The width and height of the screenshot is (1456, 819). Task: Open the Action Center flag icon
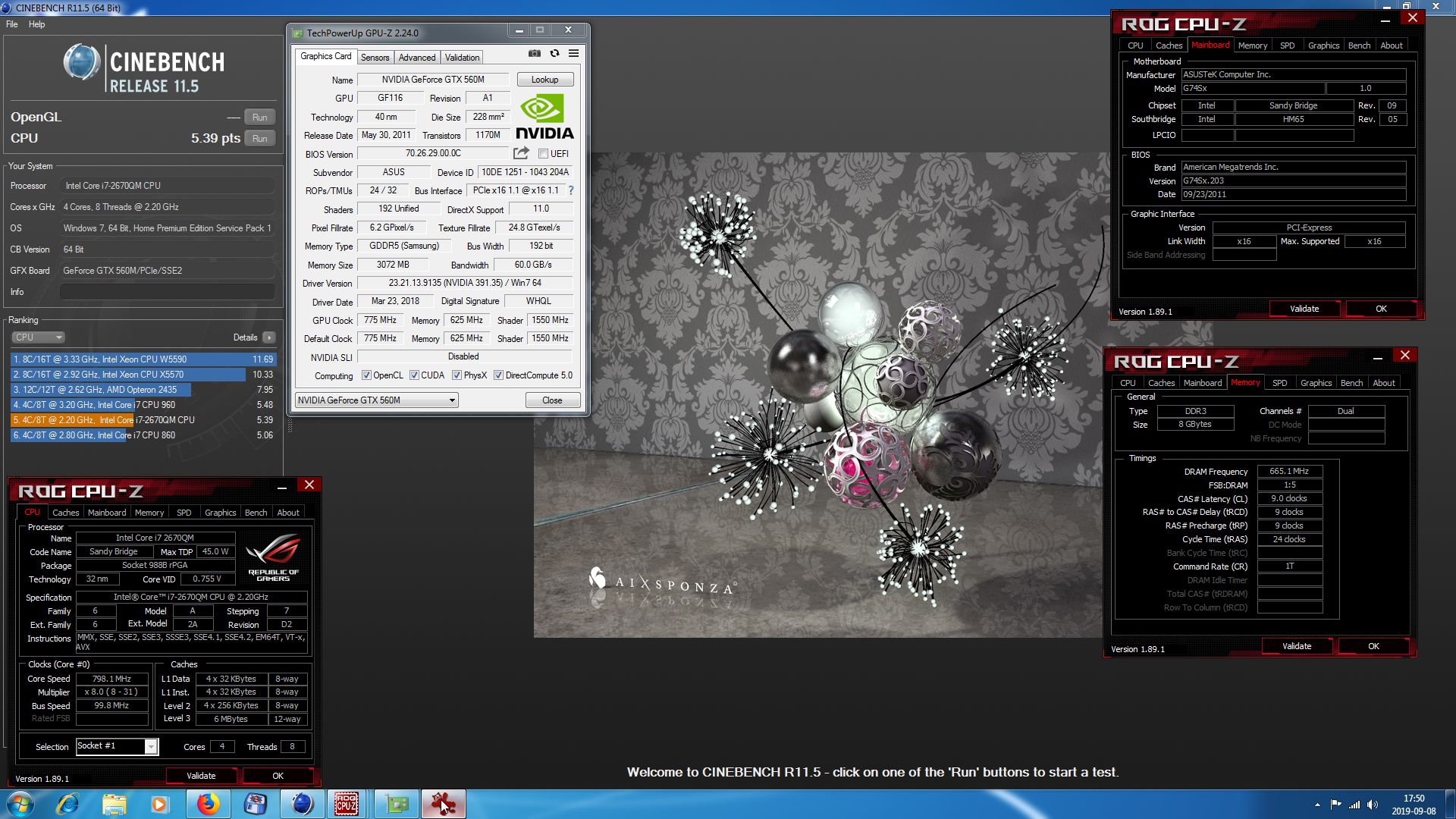1335,805
